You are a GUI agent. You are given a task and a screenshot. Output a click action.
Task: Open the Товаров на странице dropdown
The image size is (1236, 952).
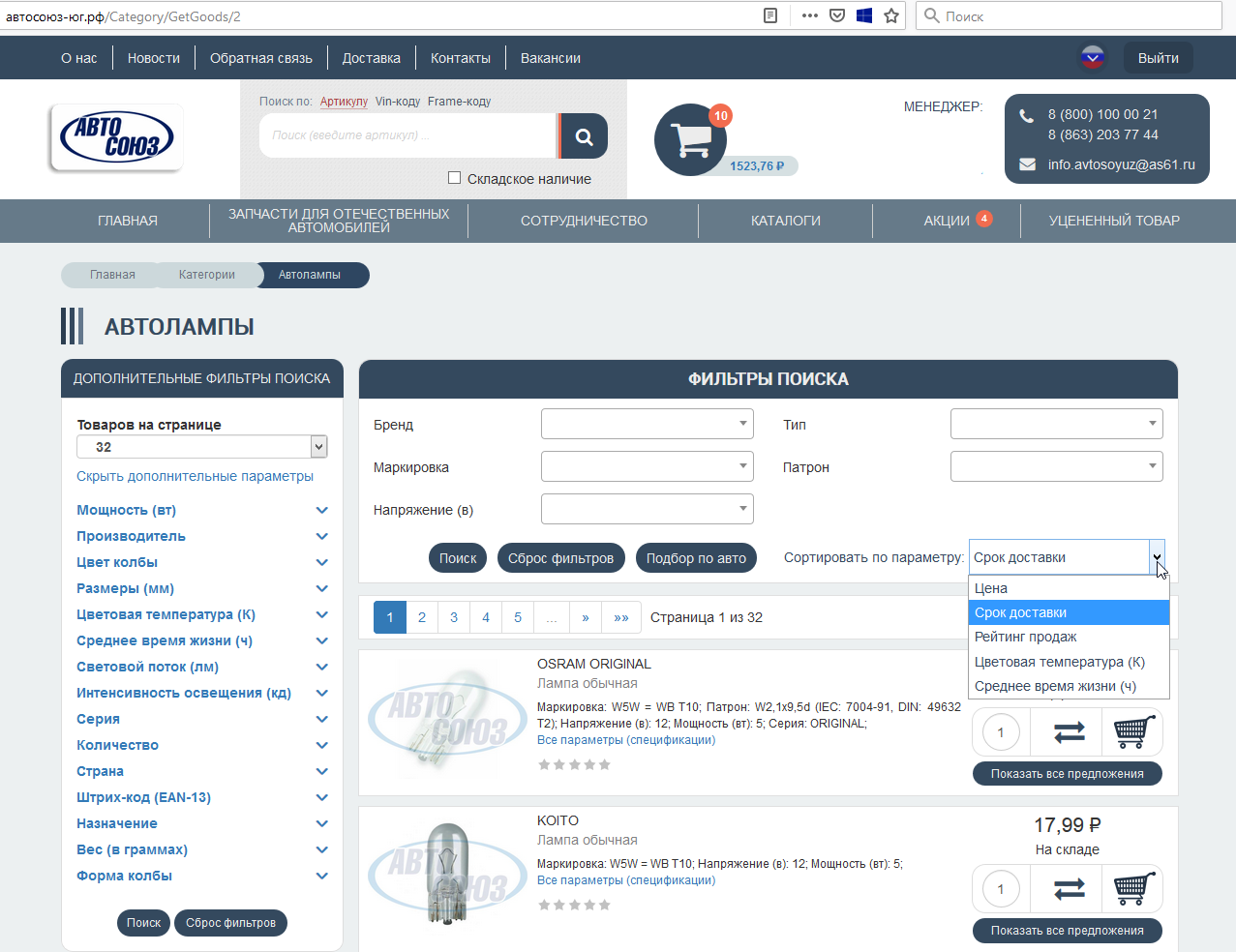[201, 447]
